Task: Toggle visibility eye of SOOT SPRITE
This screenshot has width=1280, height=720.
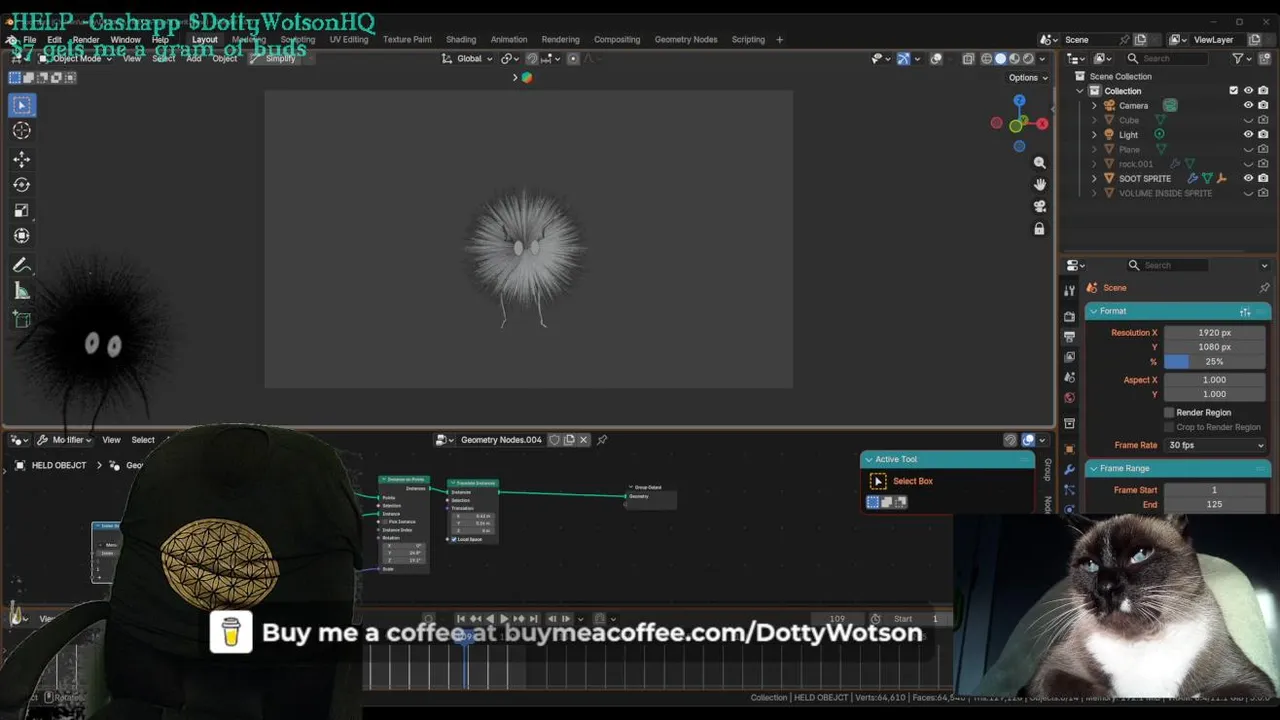Action: point(1248,178)
